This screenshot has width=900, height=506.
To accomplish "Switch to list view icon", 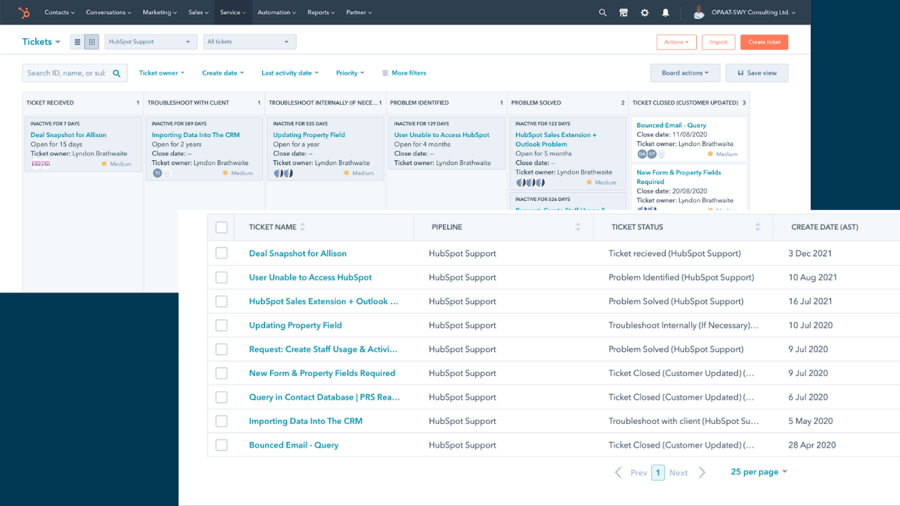I will pyautogui.click(x=77, y=42).
